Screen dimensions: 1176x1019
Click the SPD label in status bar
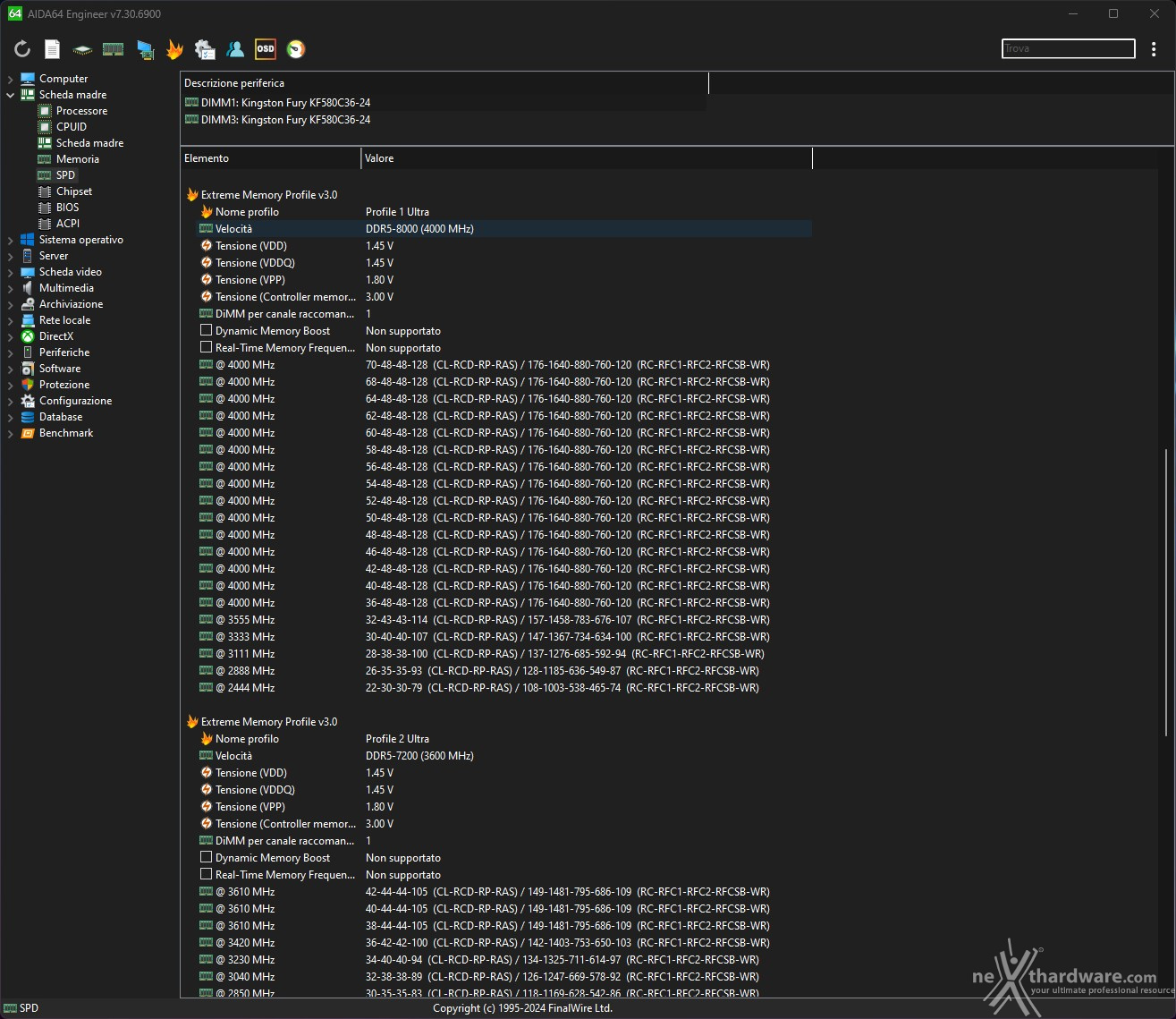[x=29, y=1008]
